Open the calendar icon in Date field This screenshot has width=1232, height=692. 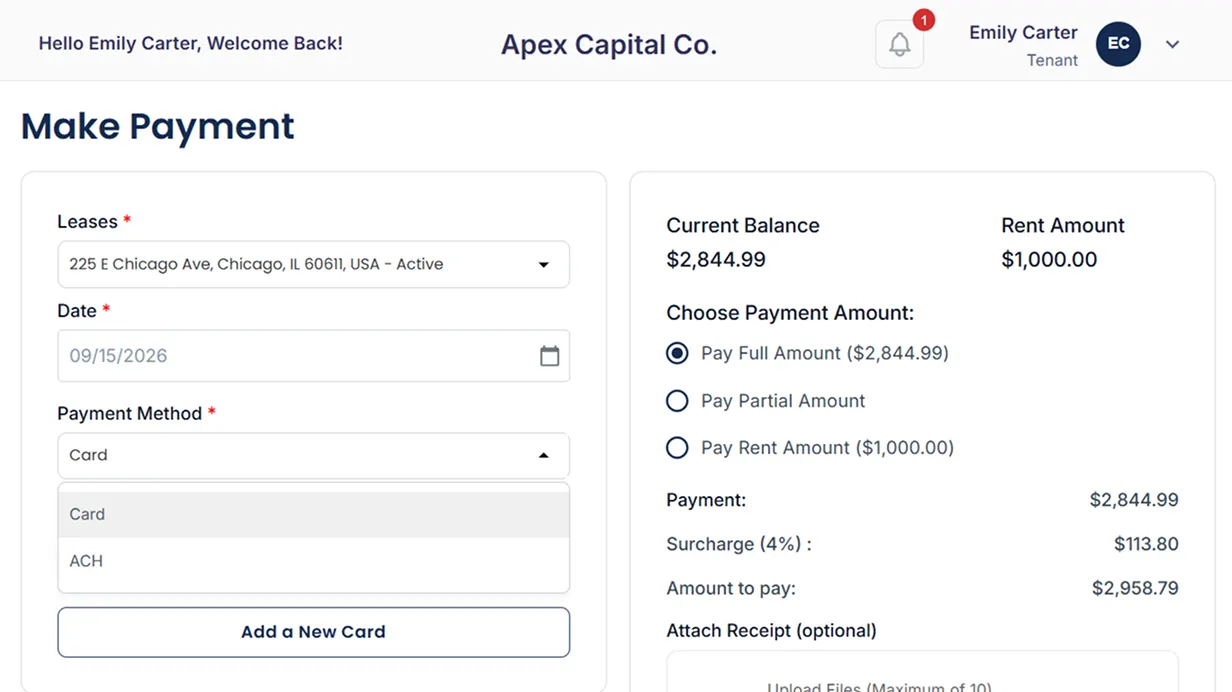point(550,356)
